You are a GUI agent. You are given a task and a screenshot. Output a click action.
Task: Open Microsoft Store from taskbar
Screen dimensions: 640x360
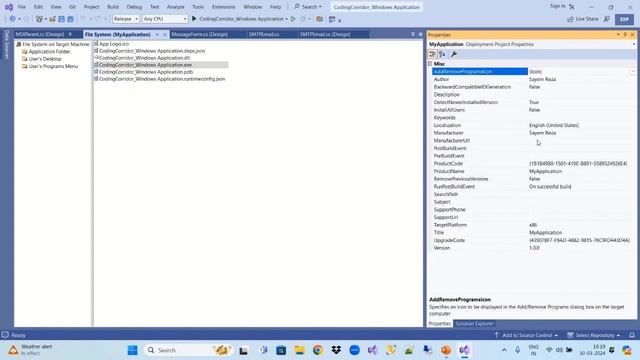pos(281,350)
